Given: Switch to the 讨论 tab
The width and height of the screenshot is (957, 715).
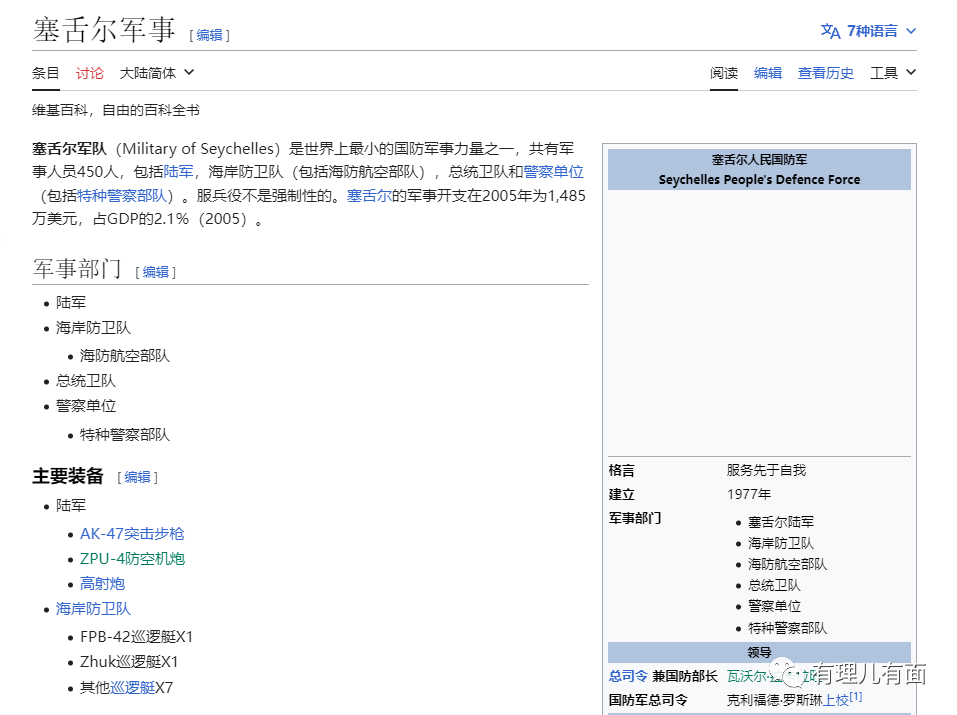Looking at the screenshot, I should click(89, 72).
